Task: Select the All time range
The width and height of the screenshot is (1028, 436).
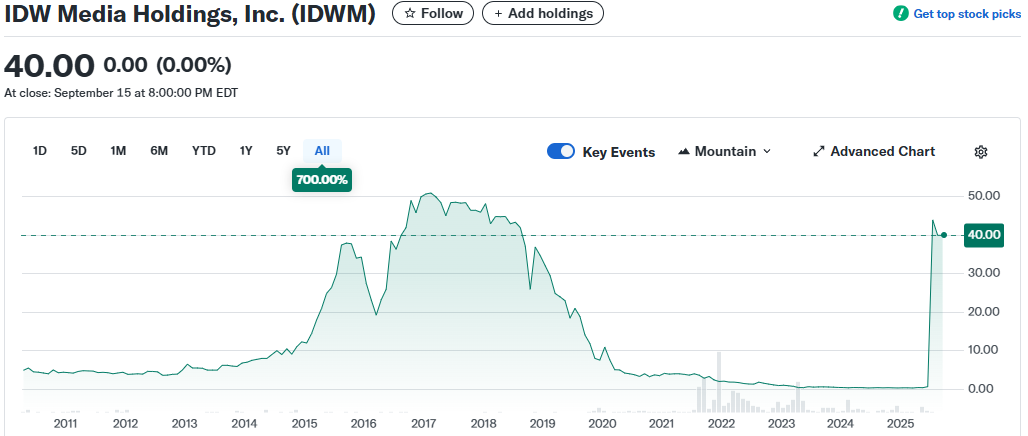Action: 322,151
